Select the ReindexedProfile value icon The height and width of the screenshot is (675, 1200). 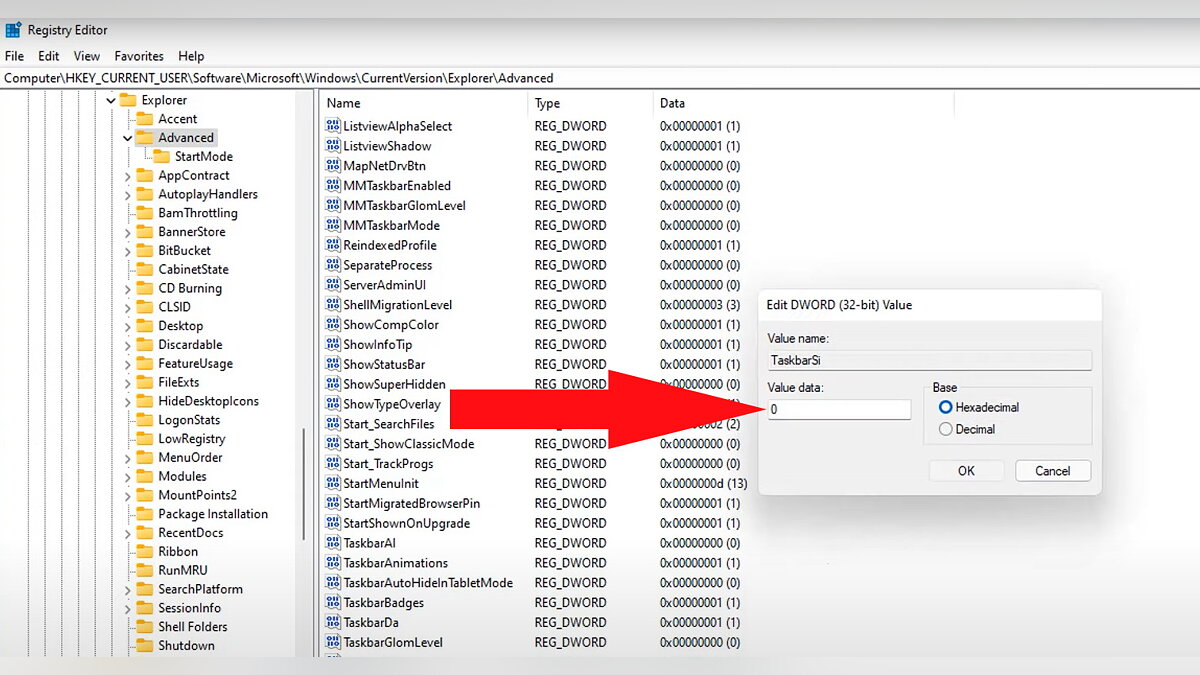tap(334, 245)
